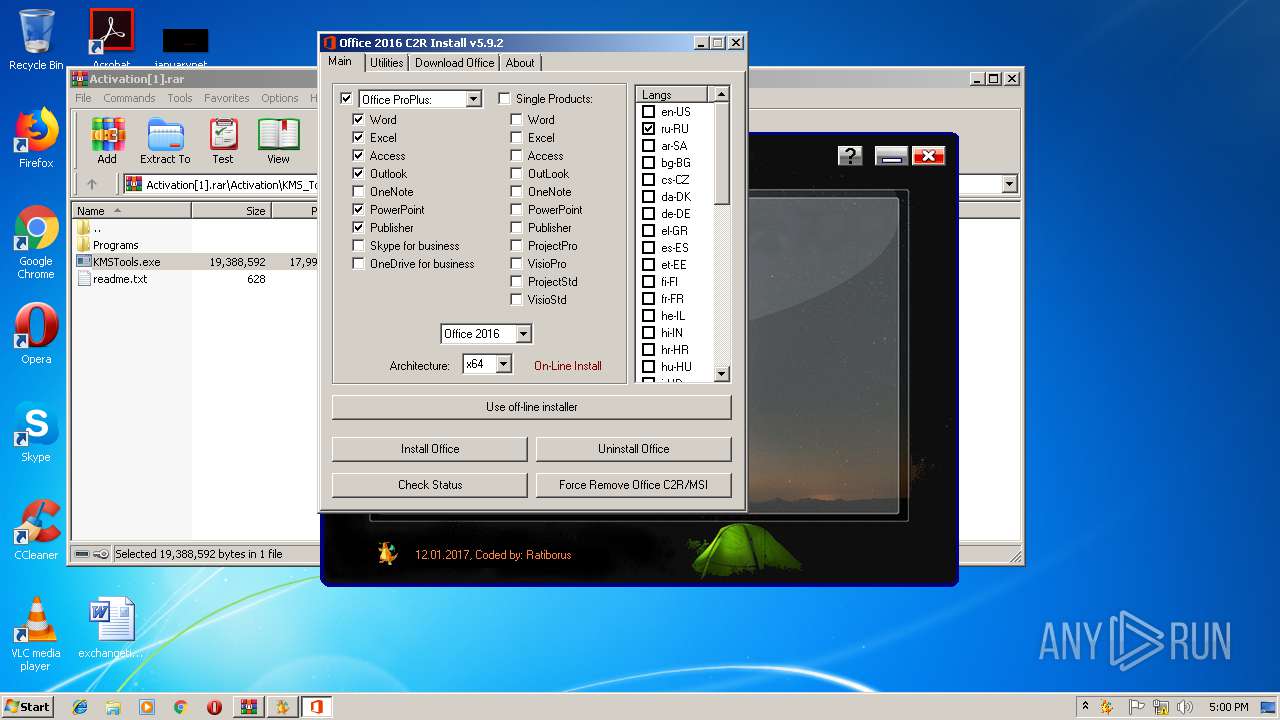Image resolution: width=1280 pixels, height=720 pixels.
Task: Click the red X button in KMS window
Action: (x=928, y=155)
